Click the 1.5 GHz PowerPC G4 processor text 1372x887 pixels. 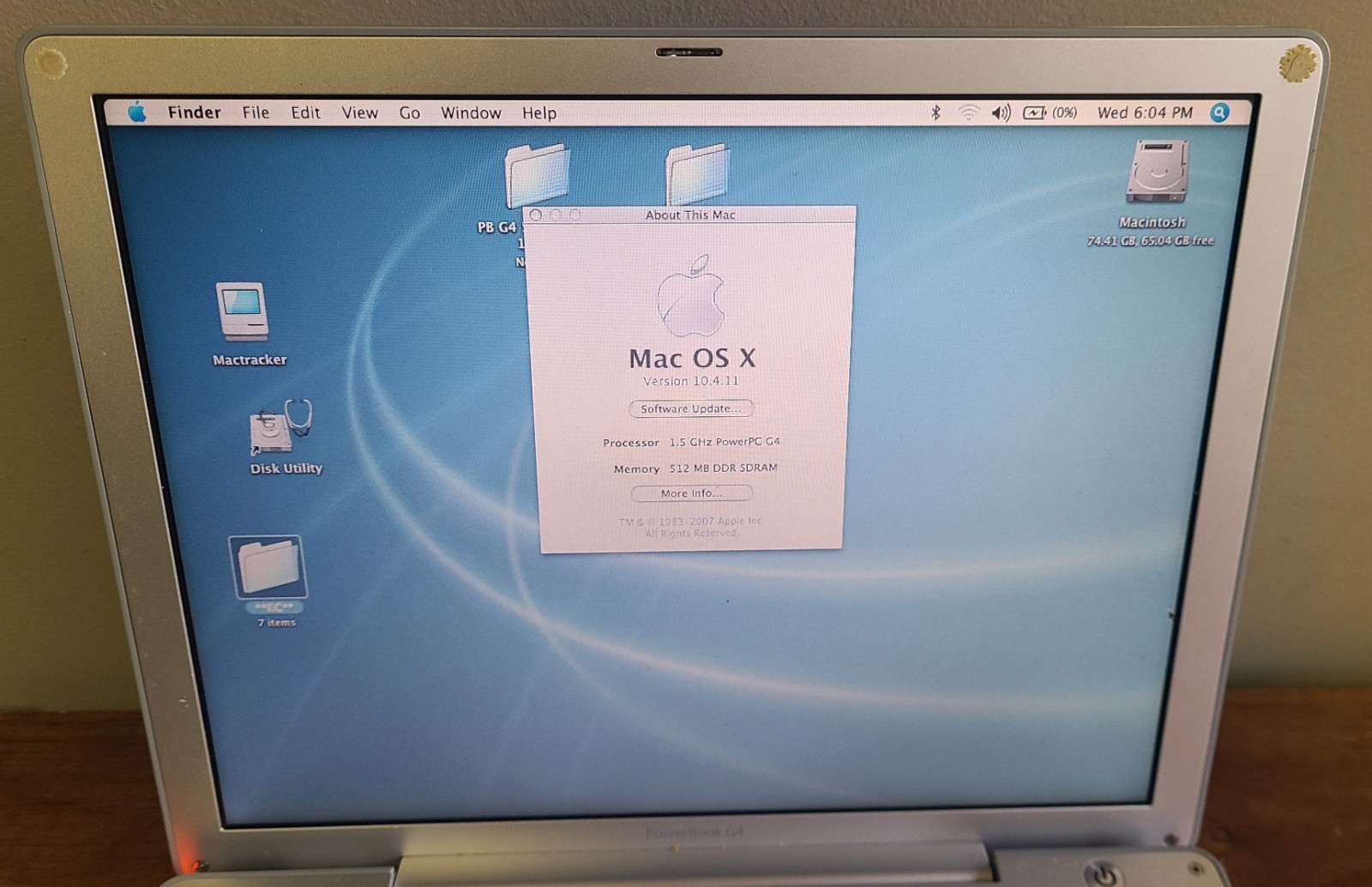click(x=725, y=442)
